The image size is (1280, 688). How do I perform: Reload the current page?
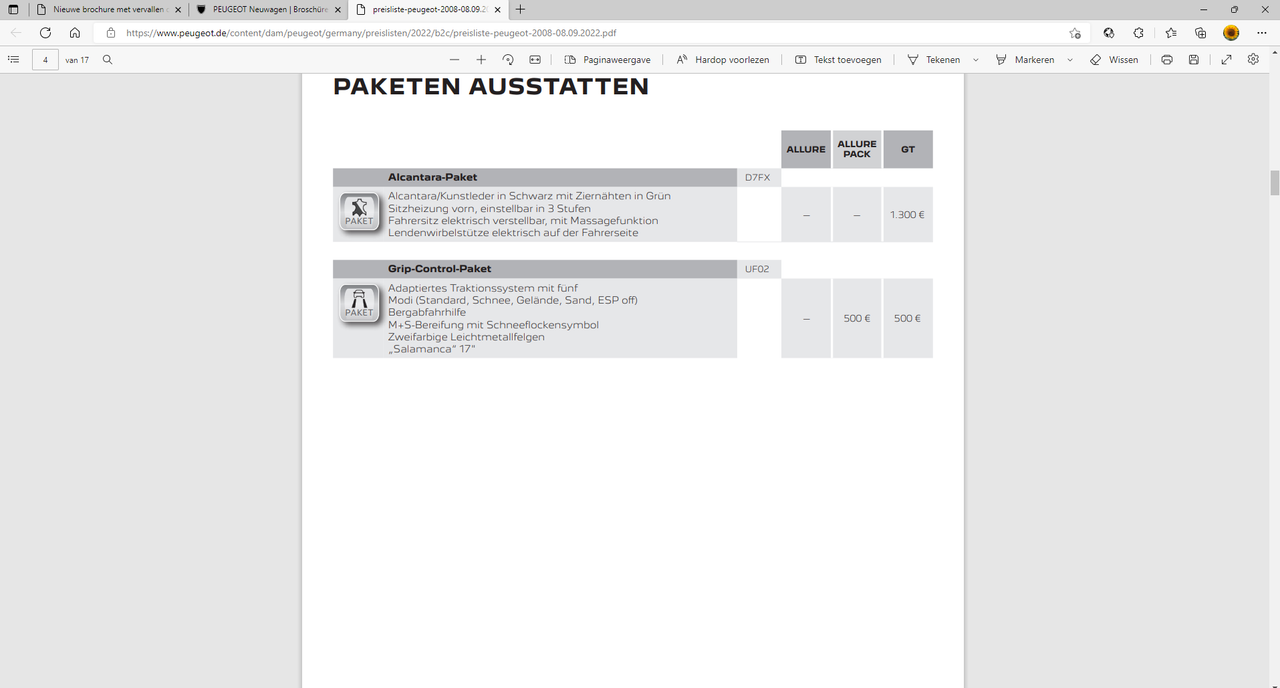pyautogui.click(x=45, y=32)
